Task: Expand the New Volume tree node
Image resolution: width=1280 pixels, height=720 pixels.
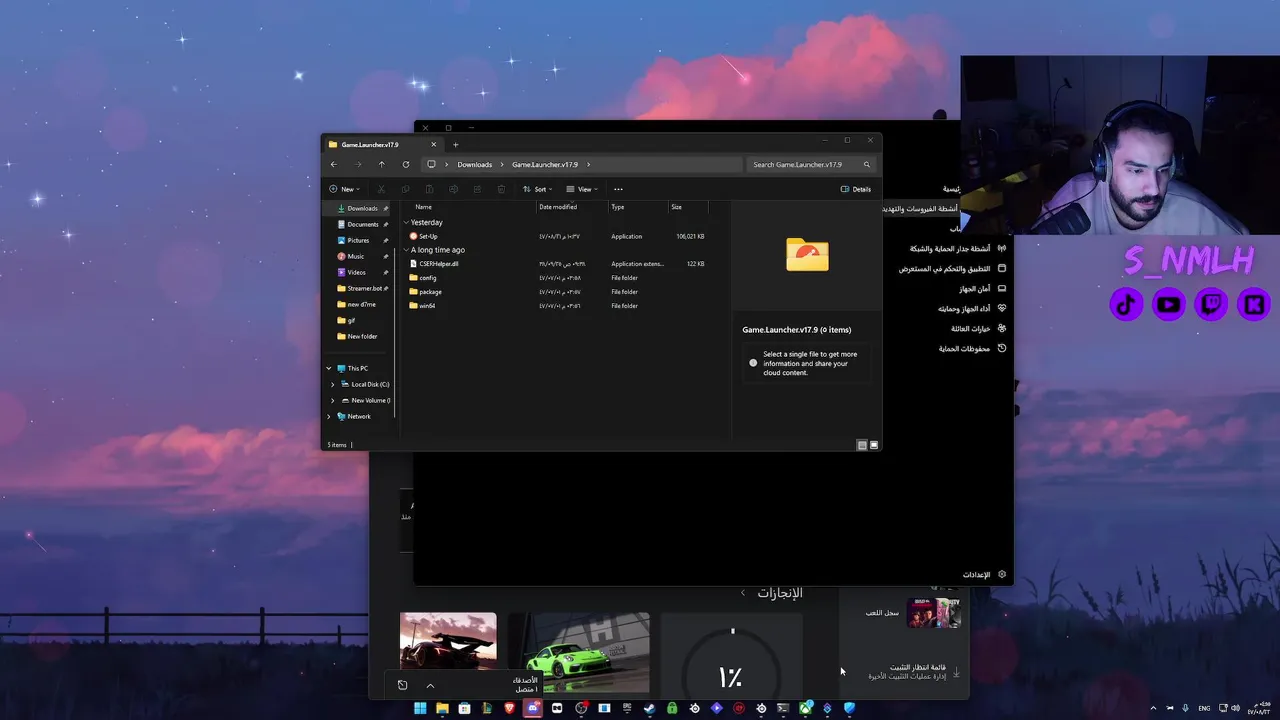Action: [x=333, y=400]
